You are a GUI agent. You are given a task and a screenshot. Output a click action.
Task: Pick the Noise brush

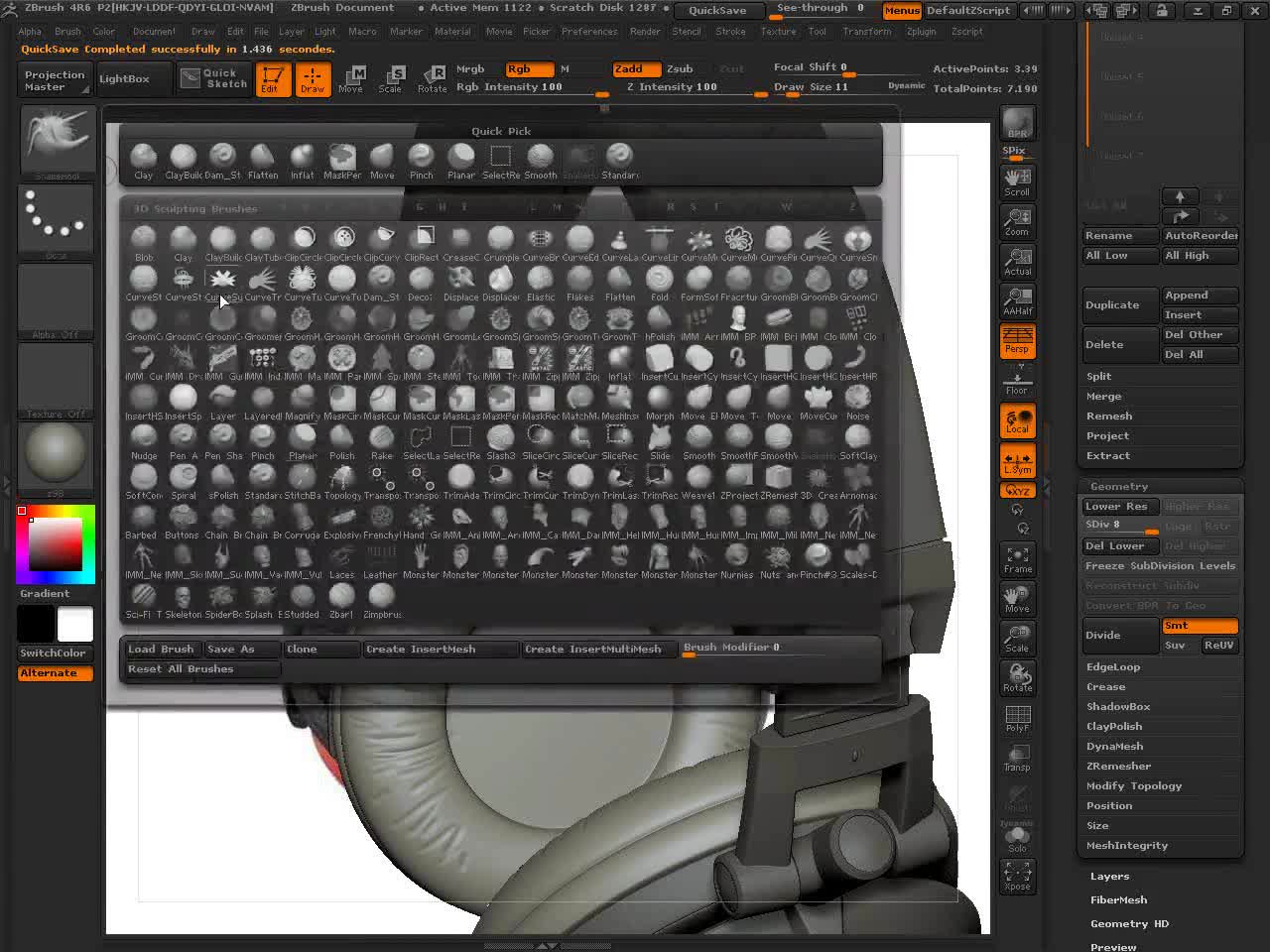pyautogui.click(x=858, y=403)
